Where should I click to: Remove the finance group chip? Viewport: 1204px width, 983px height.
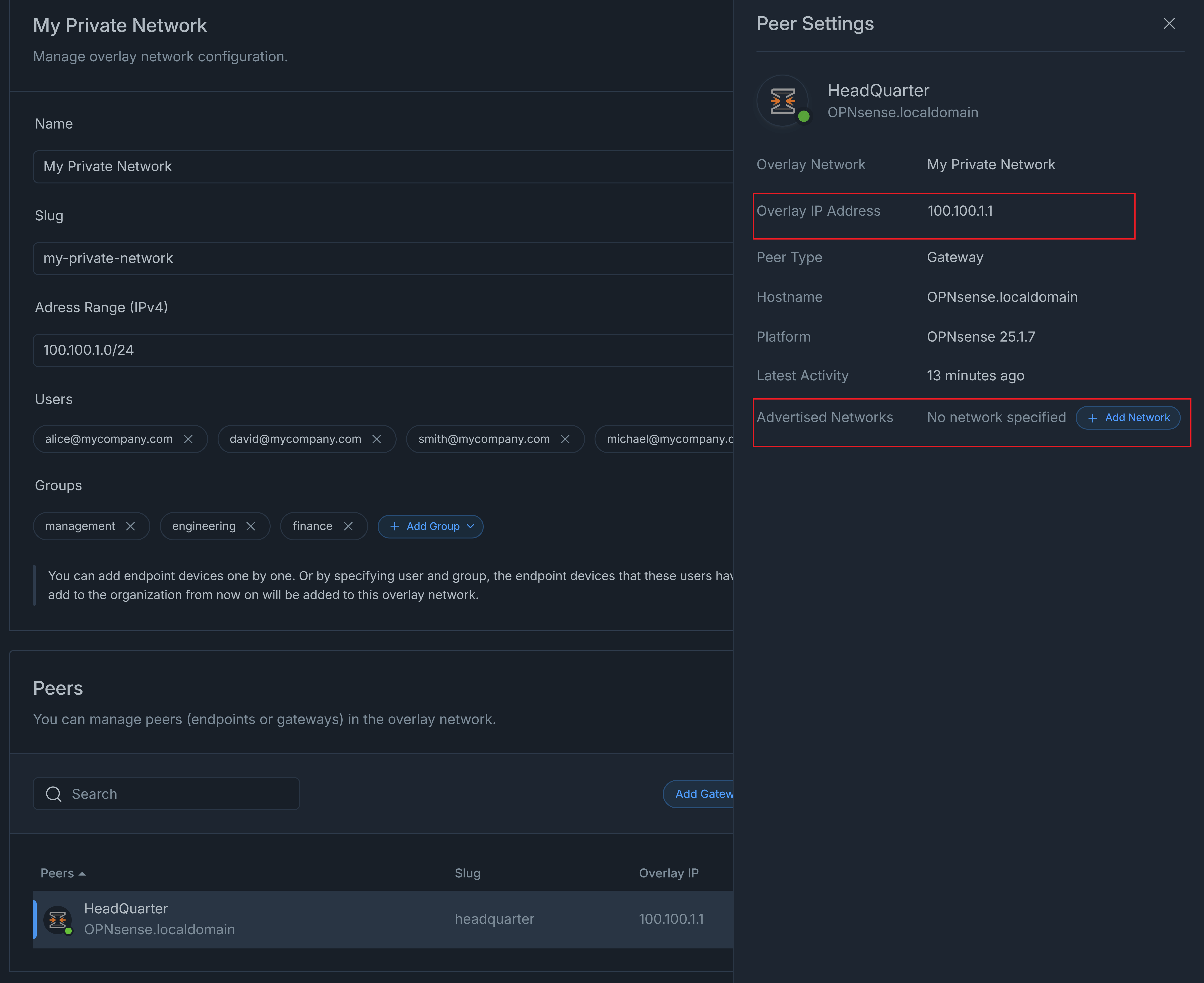pyautogui.click(x=348, y=527)
